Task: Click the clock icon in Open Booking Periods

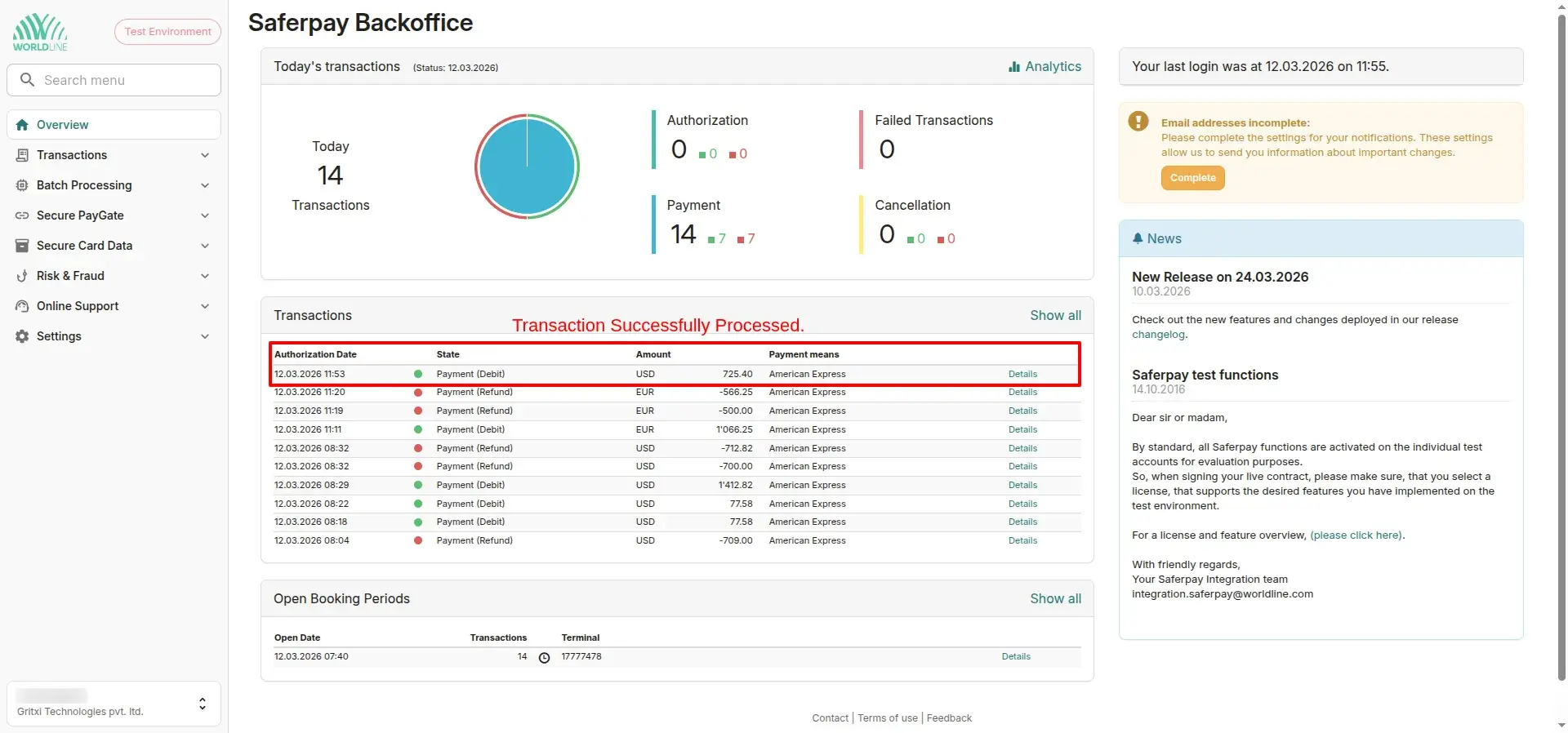Action: 544,657
